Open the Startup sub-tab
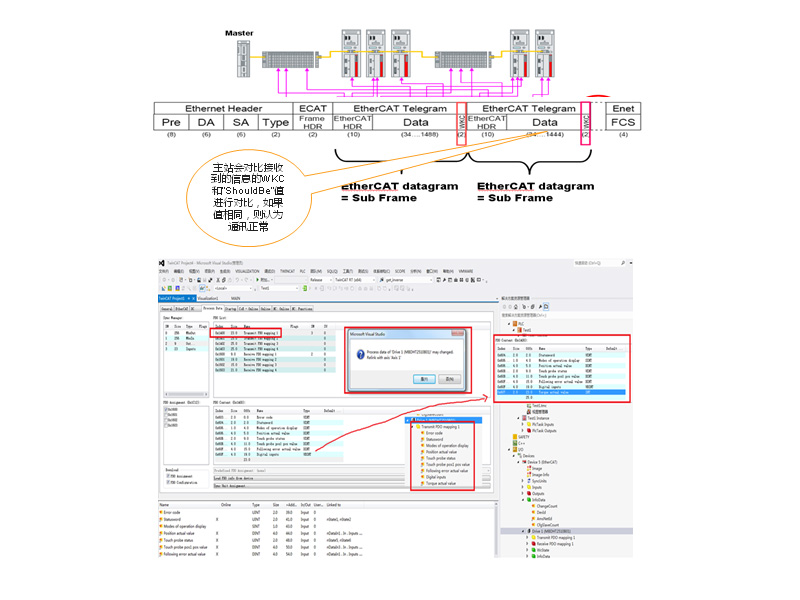 pos(231,309)
